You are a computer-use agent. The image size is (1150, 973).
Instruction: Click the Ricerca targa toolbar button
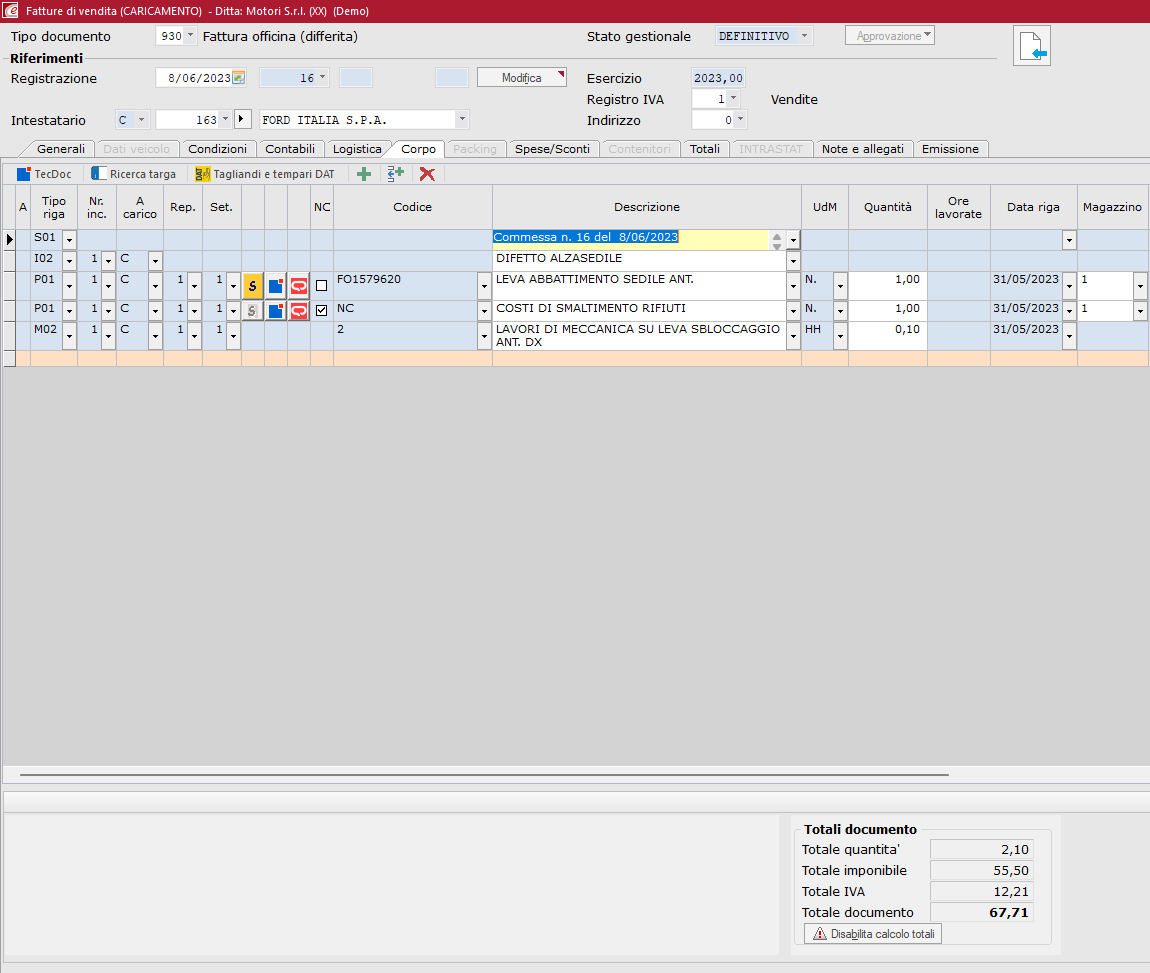pyautogui.click(x=133, y=174)
